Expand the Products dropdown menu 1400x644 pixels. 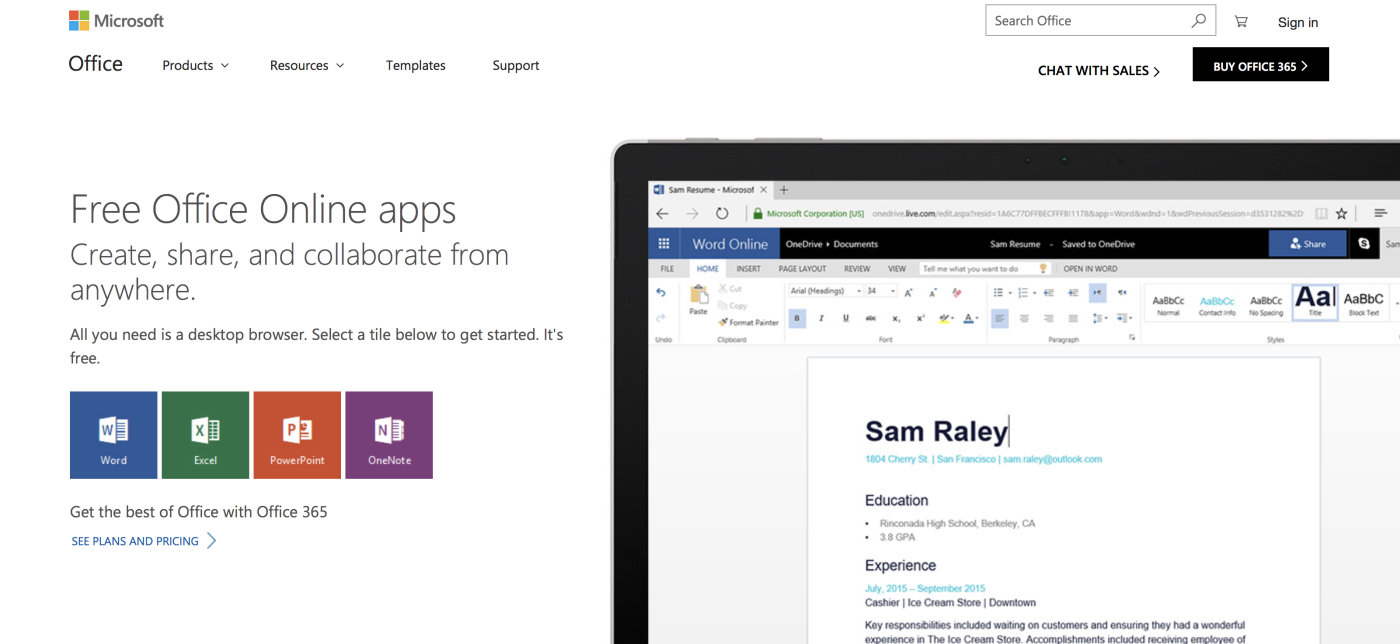coord(195,65)
